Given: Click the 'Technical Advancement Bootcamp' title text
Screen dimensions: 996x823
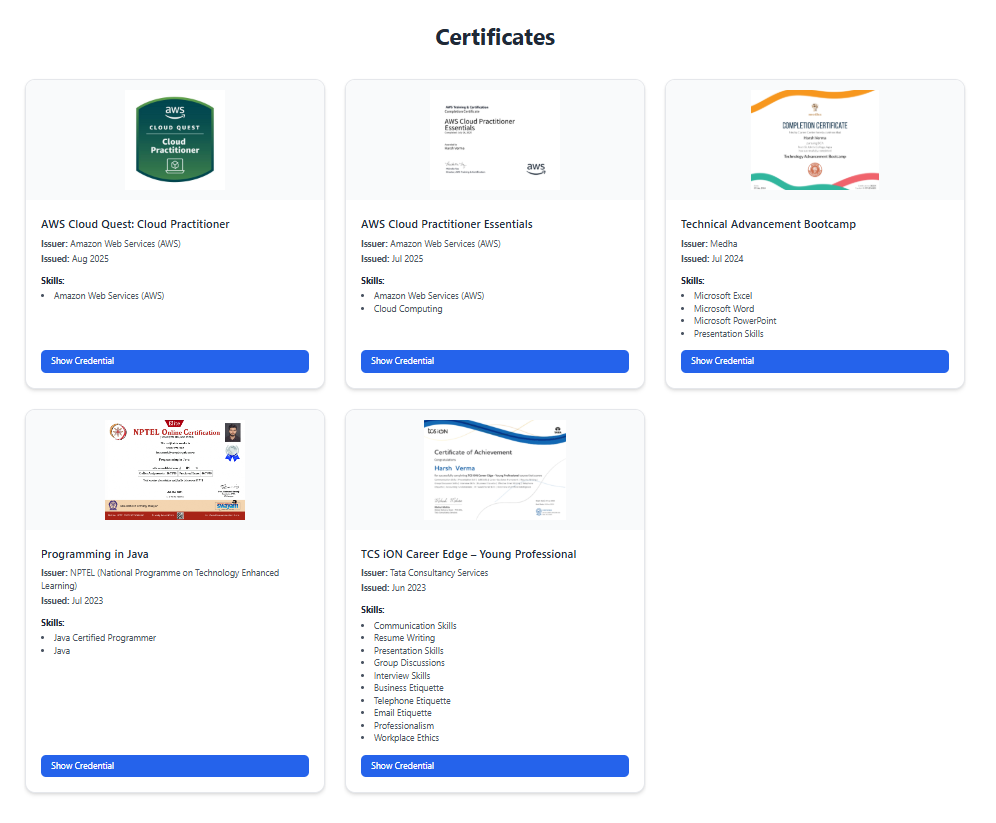Looking at the screenshot, I should [x=768, y=224].
